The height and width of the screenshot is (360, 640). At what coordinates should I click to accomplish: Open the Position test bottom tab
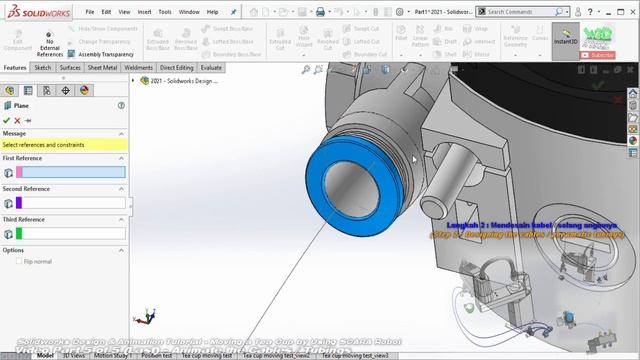point(157,356)
